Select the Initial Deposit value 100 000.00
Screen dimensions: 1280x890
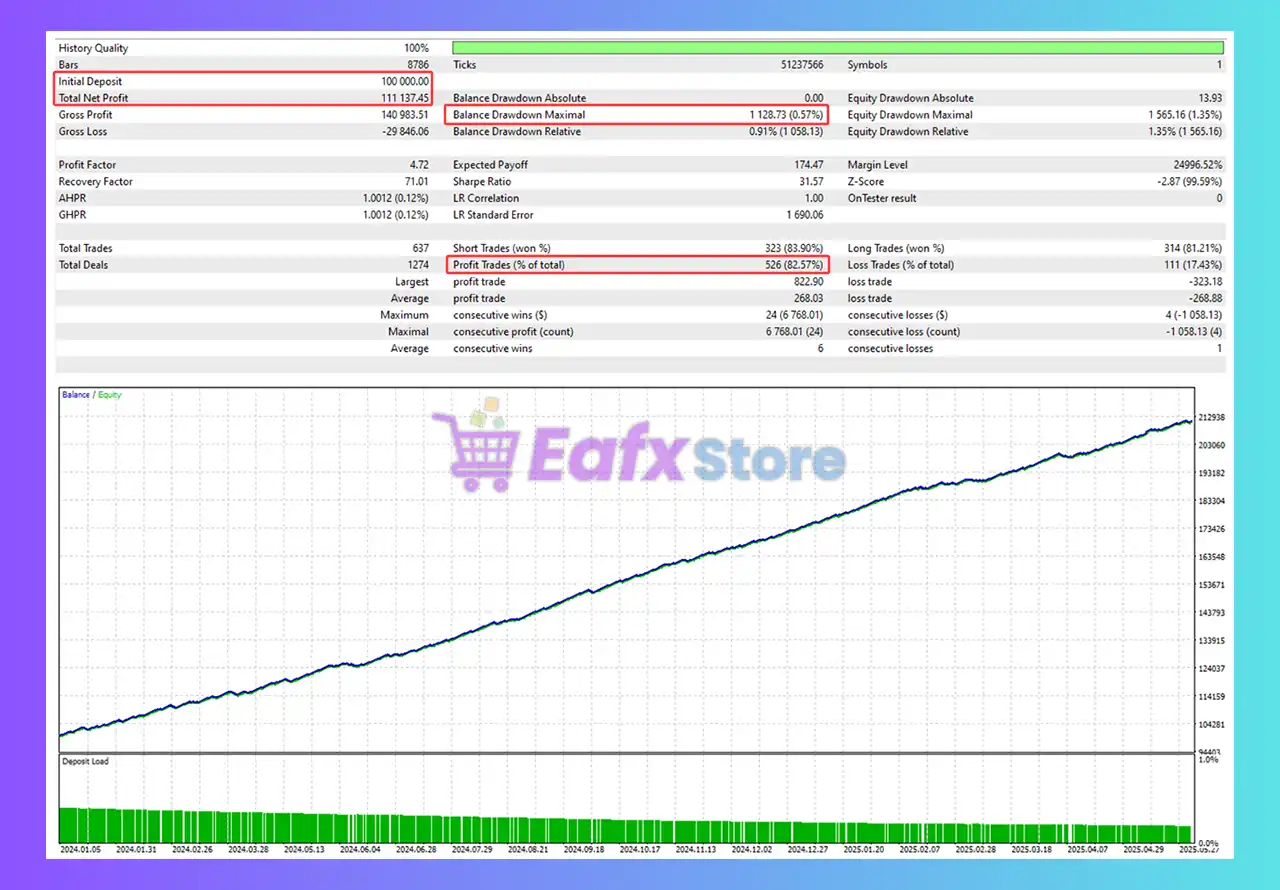point(399,81)
